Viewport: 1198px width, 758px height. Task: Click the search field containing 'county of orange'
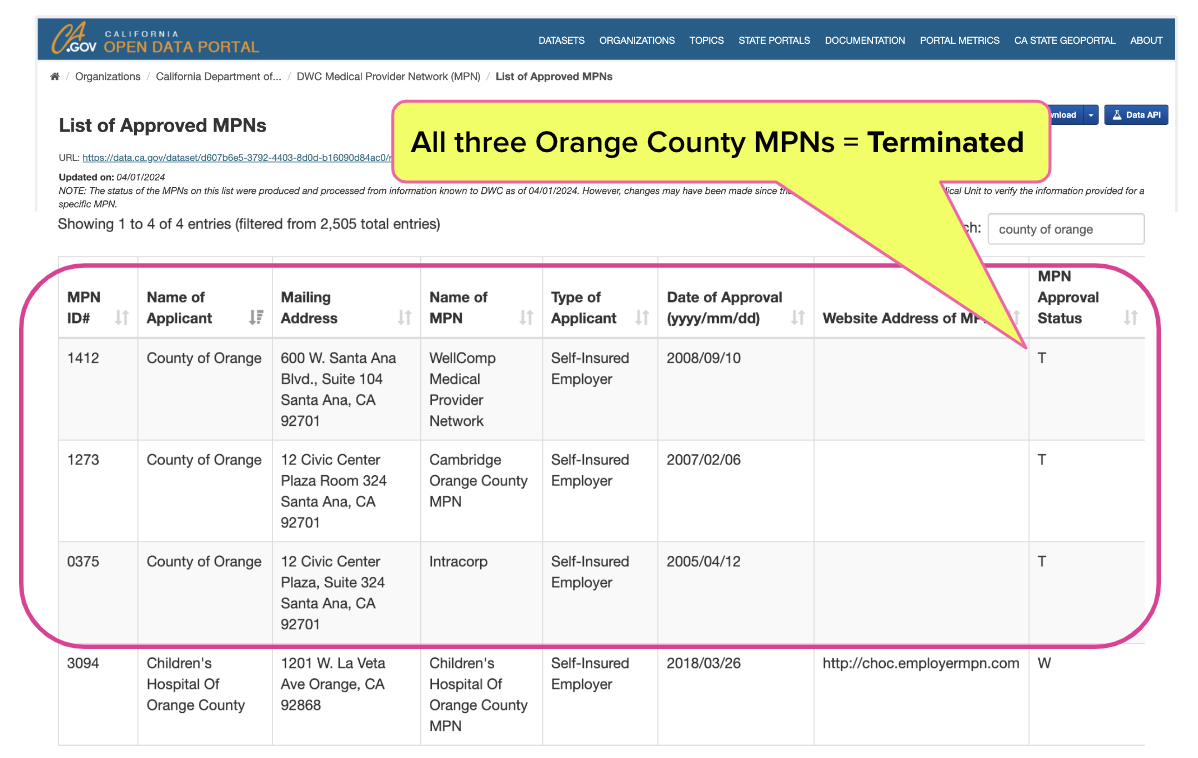pyautogui.click(x=1066, y=229)
